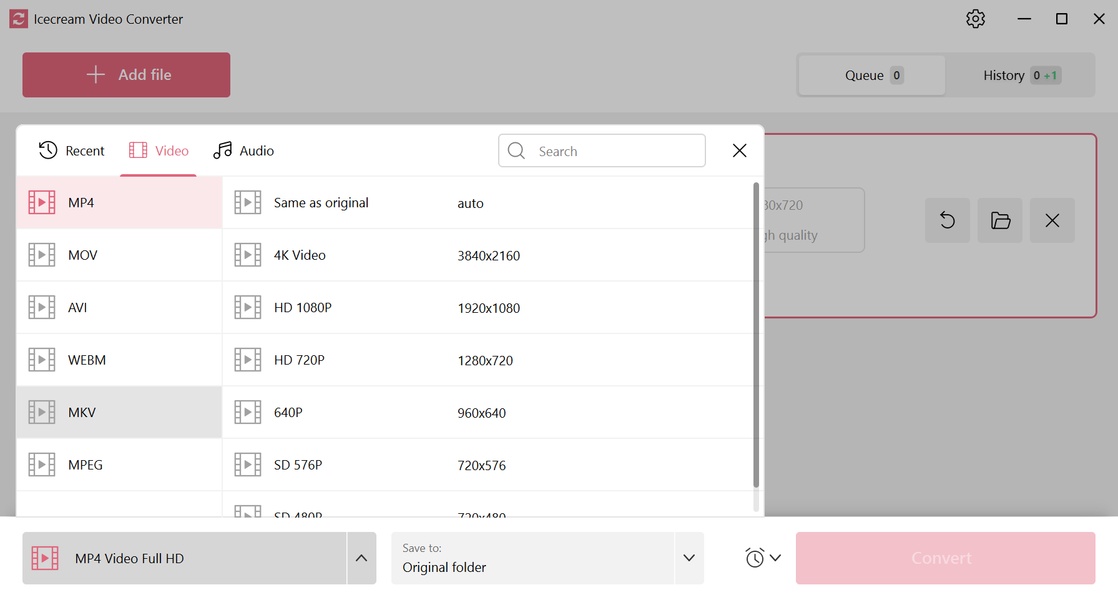
Task: Click the Add file button
Action: (127, 75)
